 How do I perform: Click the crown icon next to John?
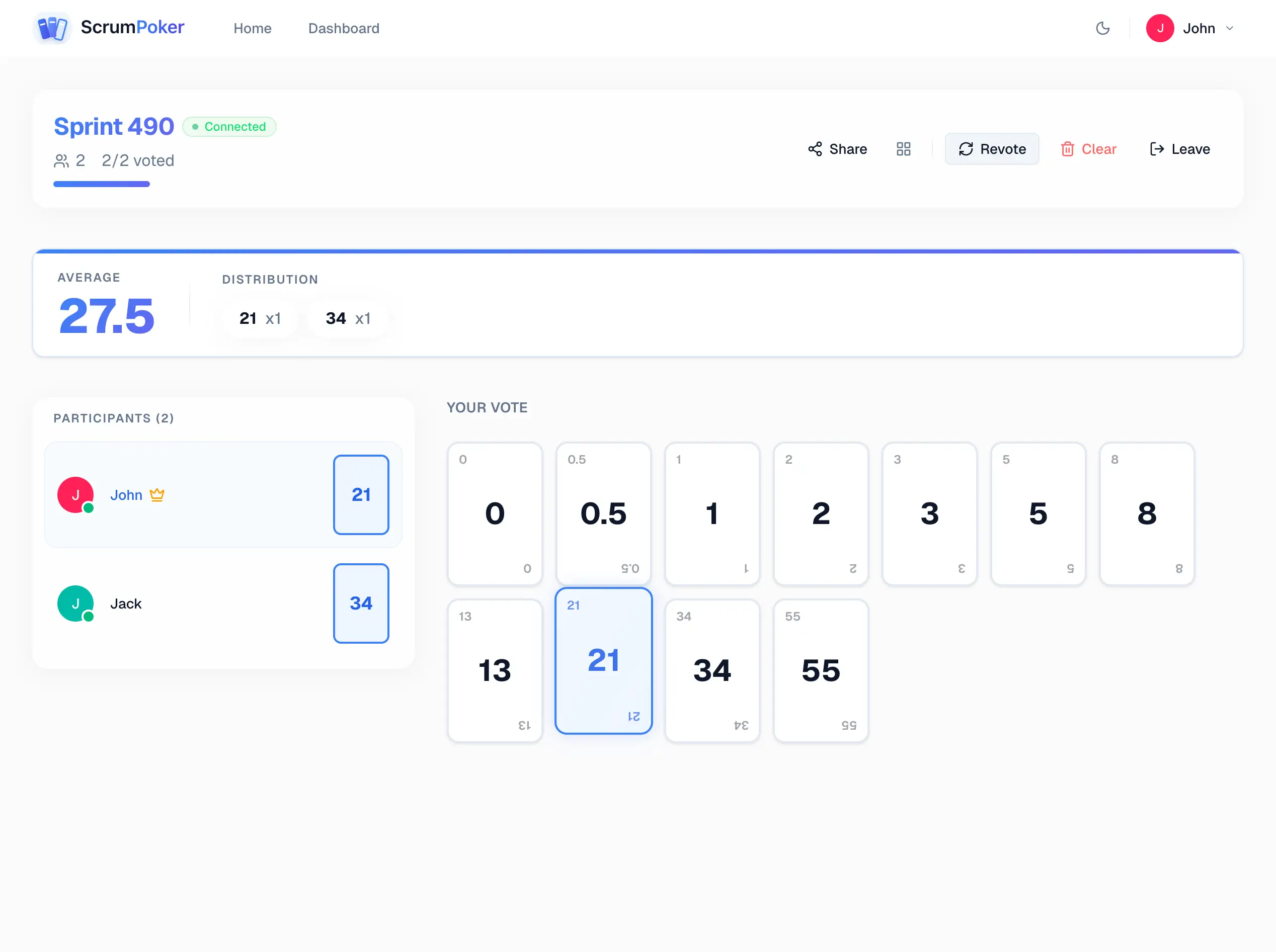click(157, 494)
